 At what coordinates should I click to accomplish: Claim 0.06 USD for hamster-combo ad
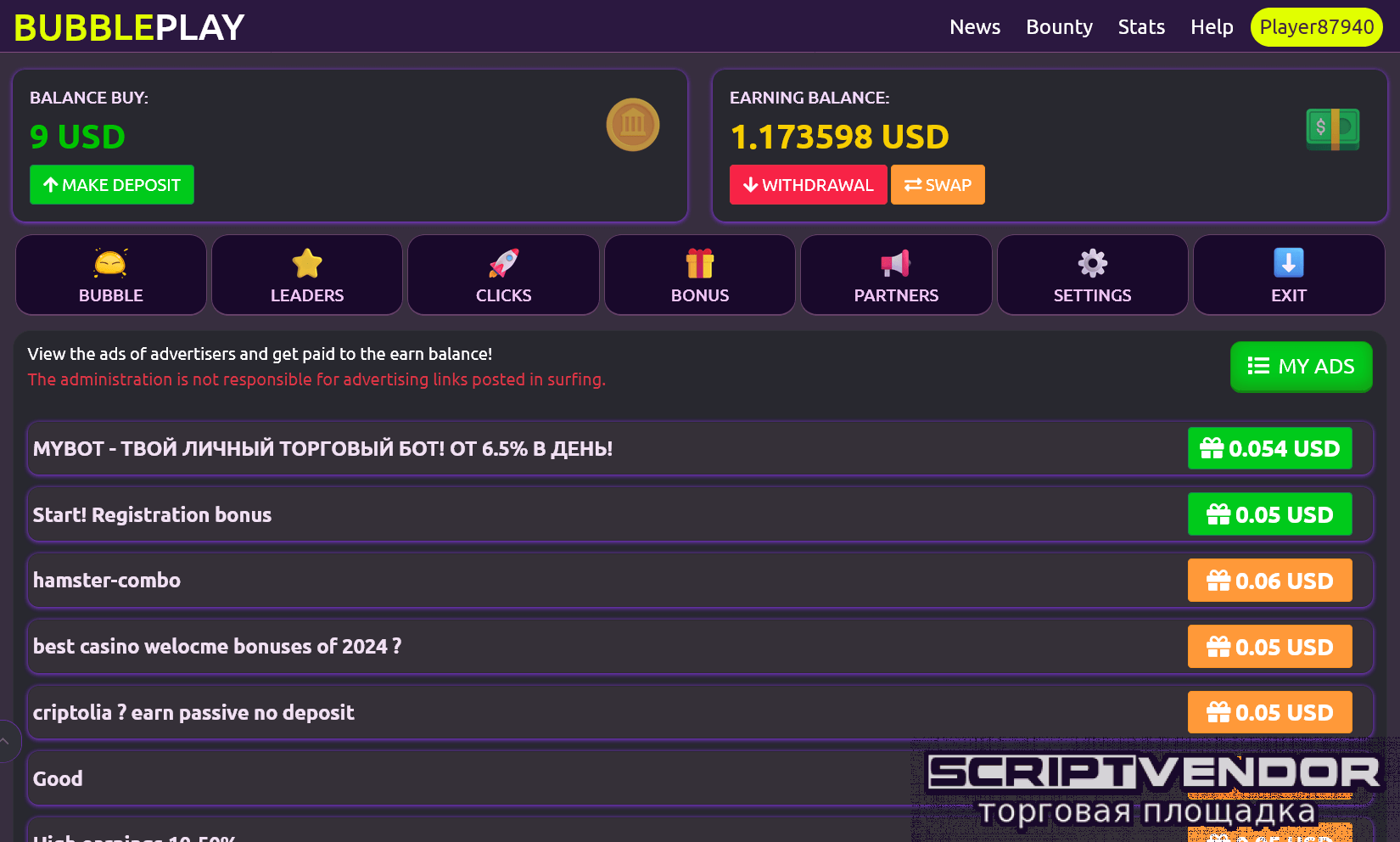pyautogui.click(x=1269, y=581)
